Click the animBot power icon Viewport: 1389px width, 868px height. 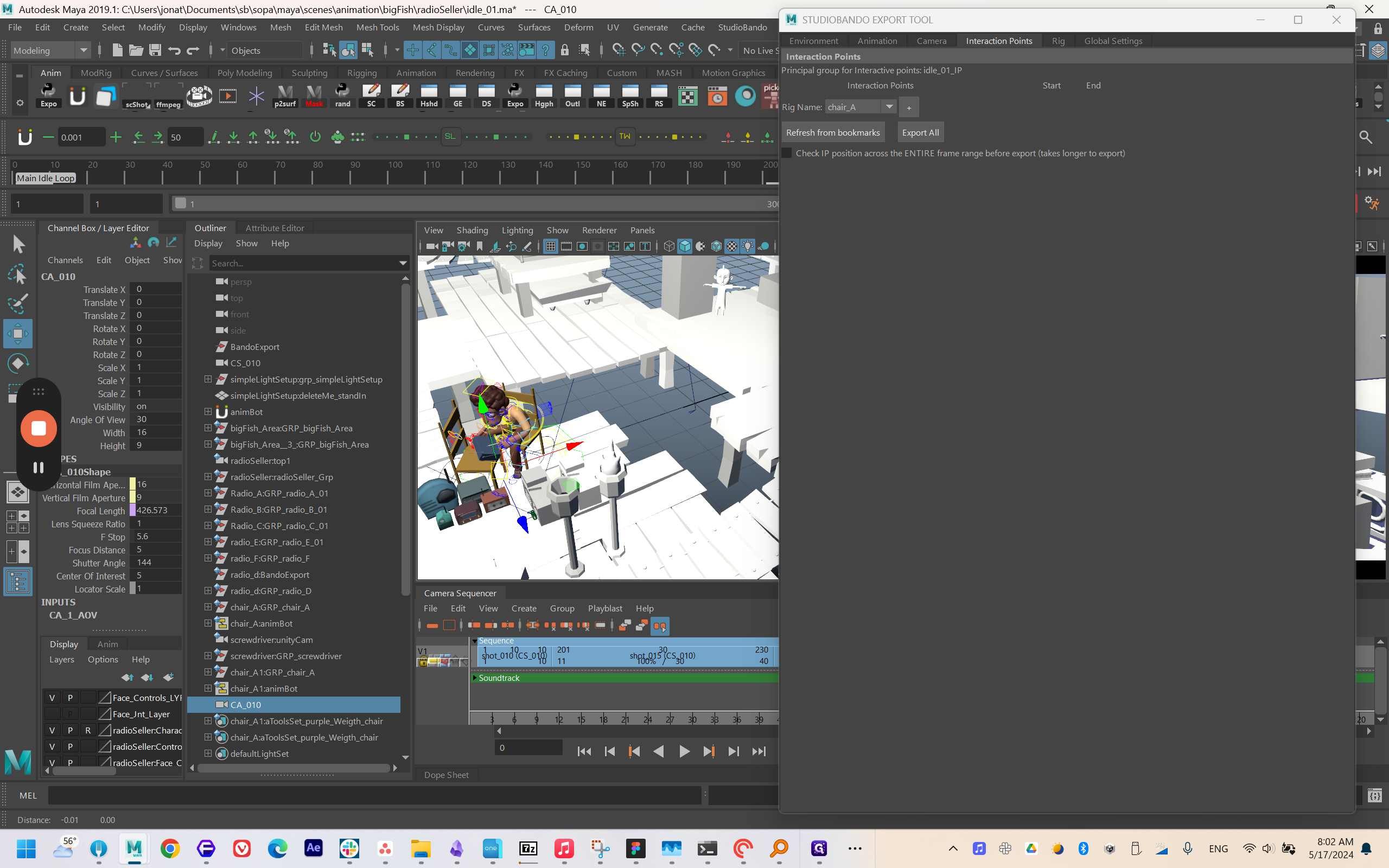coord(315,137)
